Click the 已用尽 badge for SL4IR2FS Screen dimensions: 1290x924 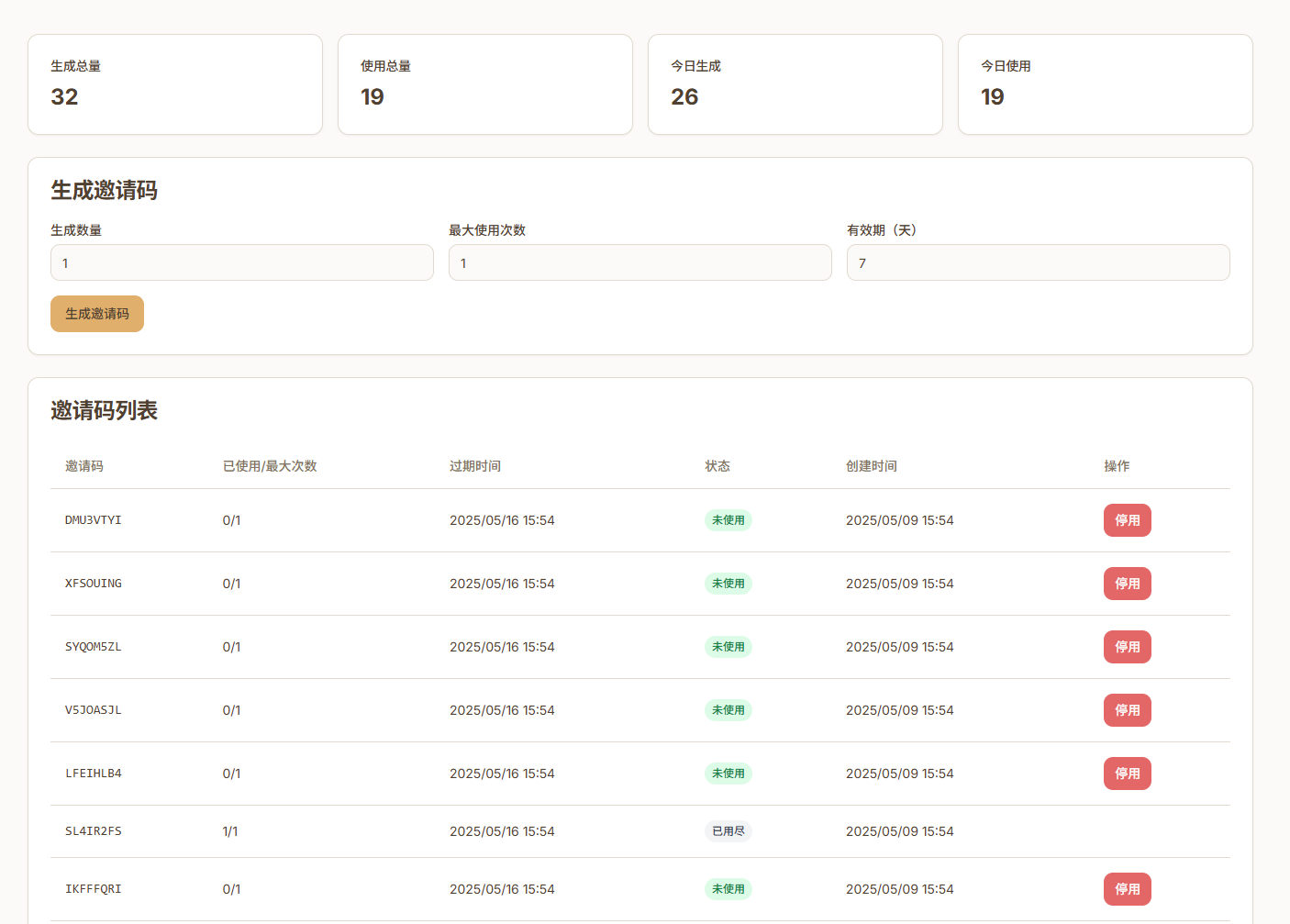pos(728,831)
